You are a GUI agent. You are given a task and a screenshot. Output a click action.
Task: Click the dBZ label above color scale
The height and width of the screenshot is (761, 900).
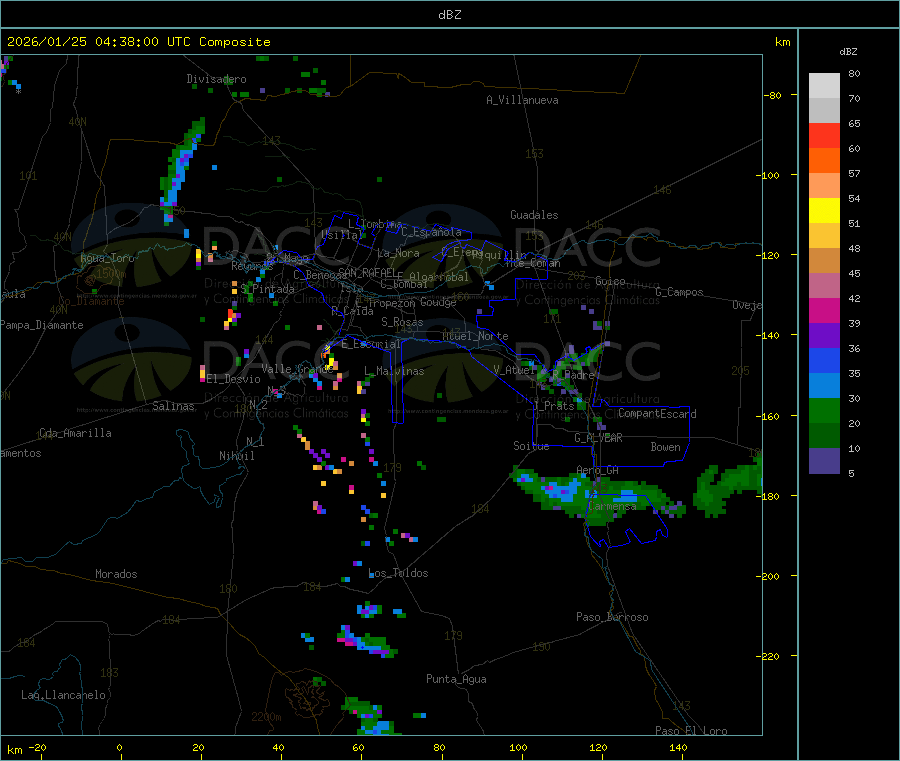[x=848, y=52]
